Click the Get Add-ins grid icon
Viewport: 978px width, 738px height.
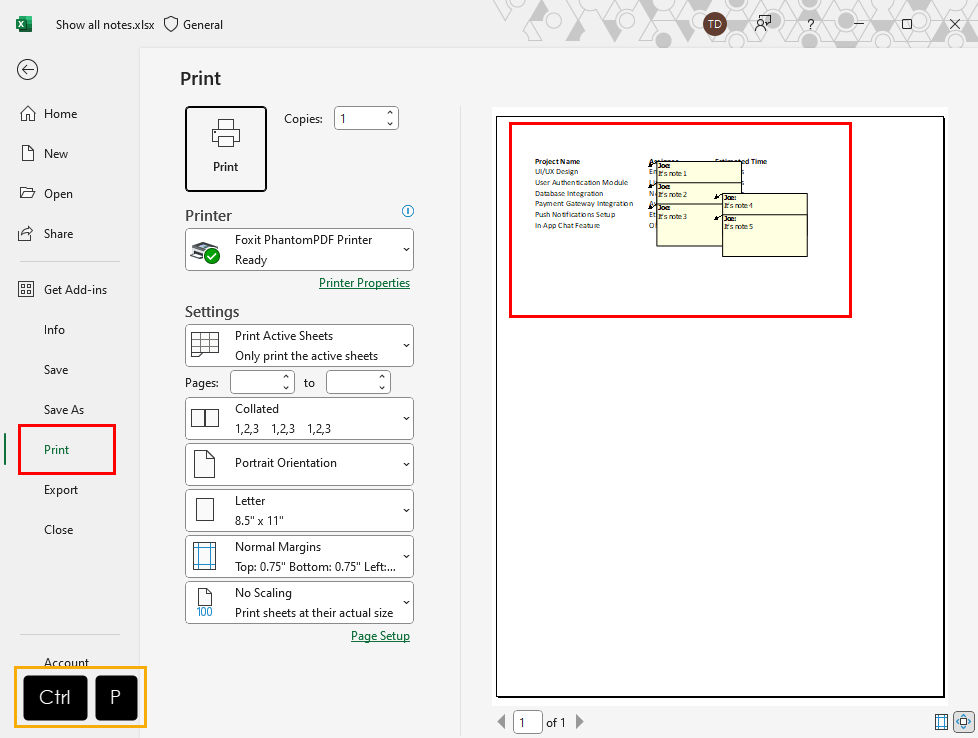(26, 289)
